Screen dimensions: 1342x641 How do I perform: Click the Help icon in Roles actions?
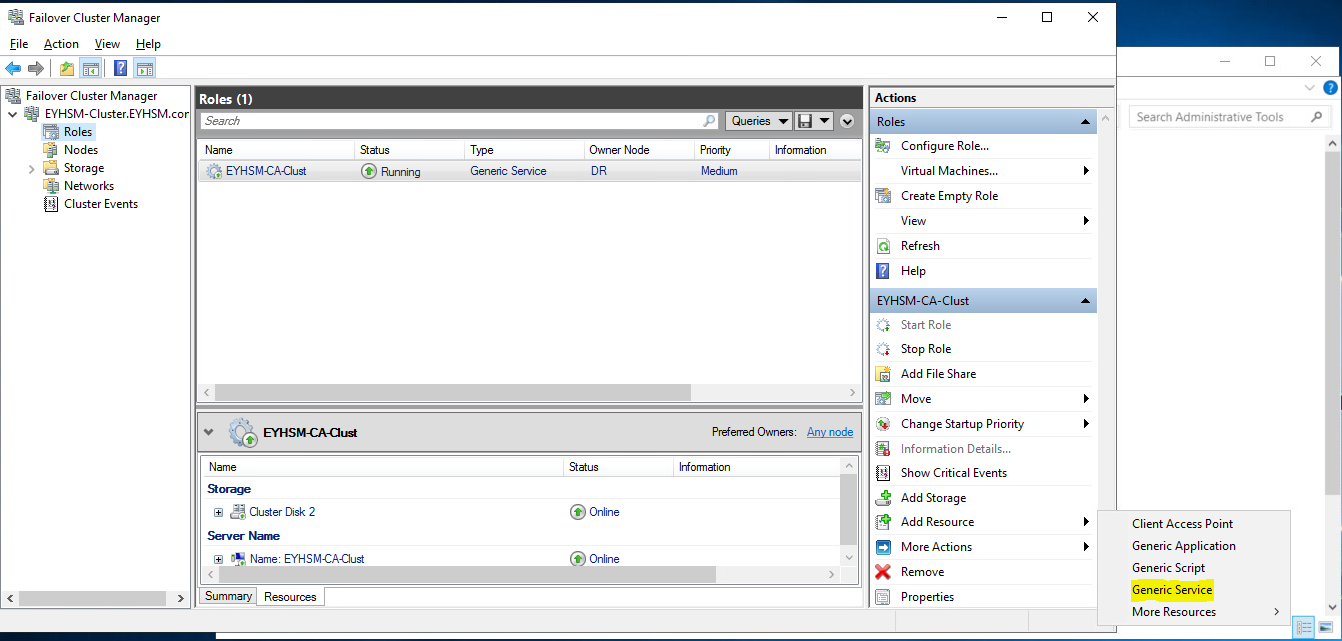pos(883,271)
